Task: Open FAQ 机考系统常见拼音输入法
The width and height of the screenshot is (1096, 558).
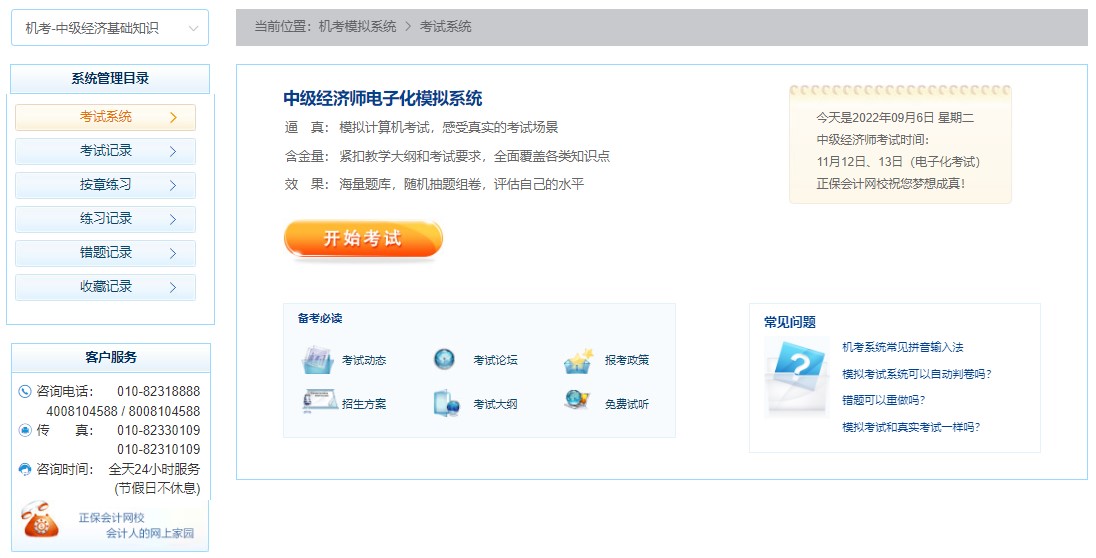Action: tap(902, 348)
